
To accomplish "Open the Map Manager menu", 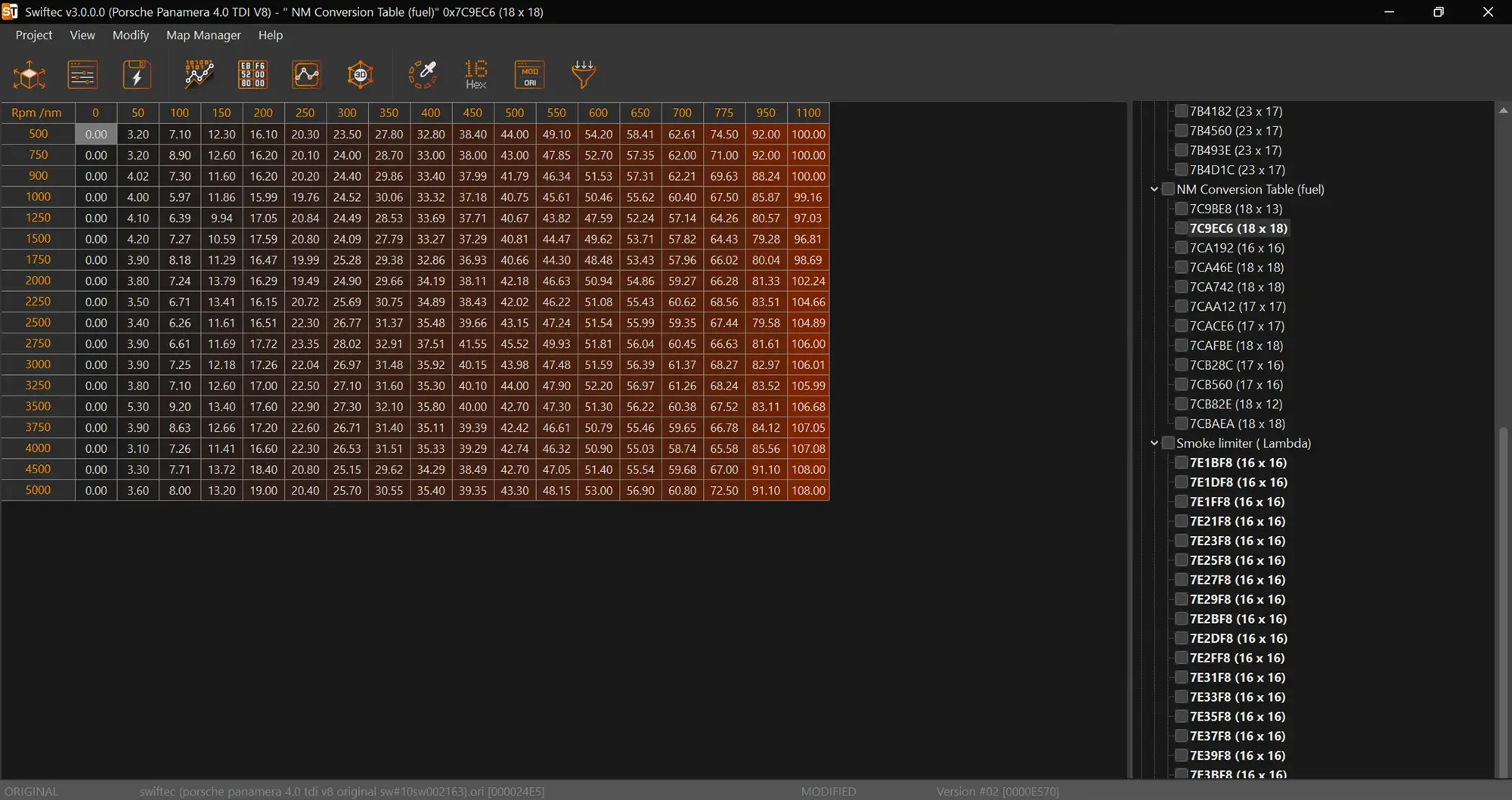I will coord(203,35).
